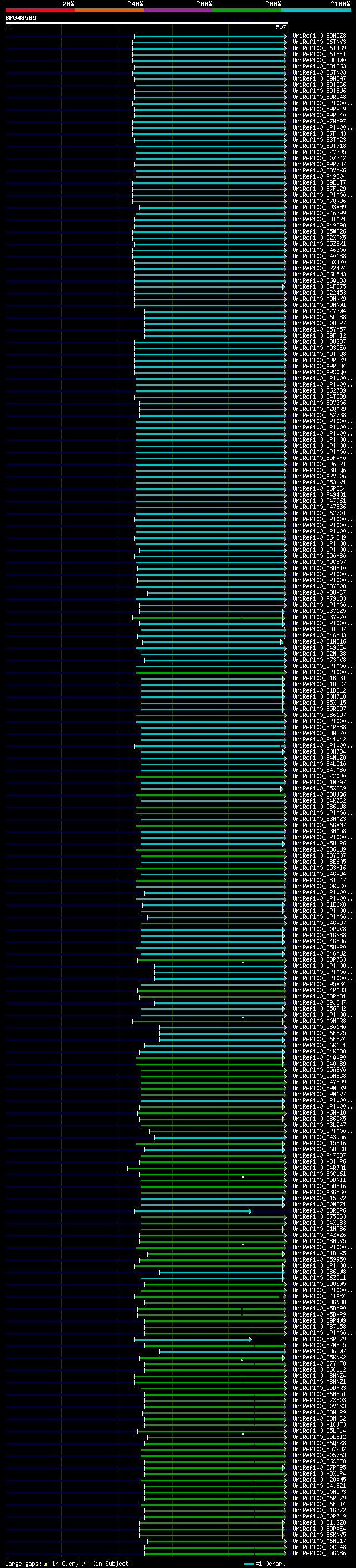Select the UniRef100_C1N816 label

click(319, 641)
